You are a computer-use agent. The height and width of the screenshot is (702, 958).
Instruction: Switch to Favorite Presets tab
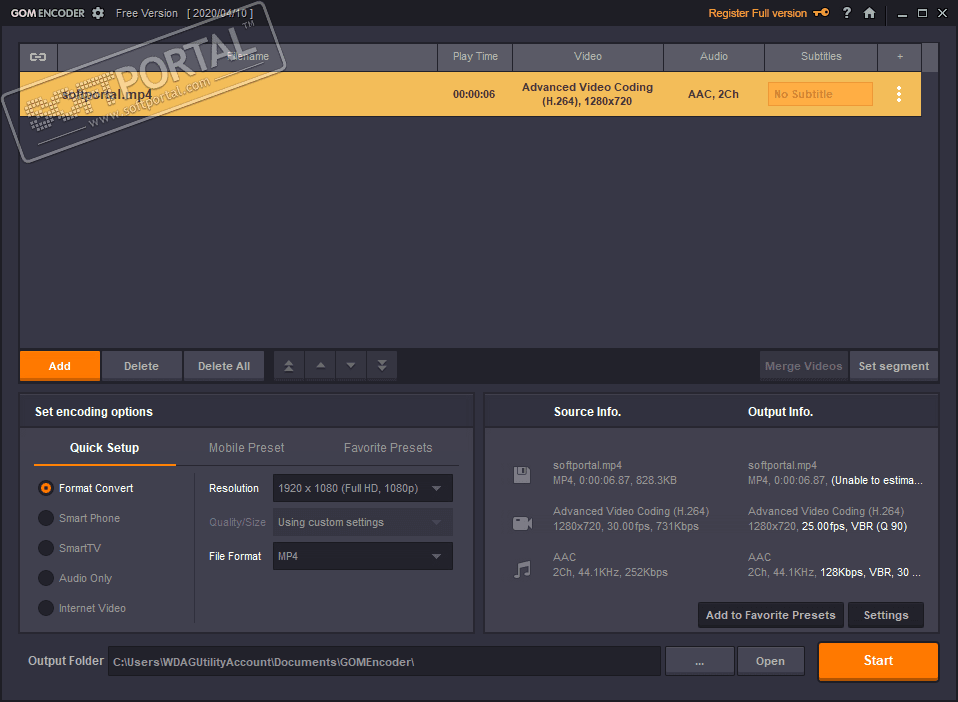[388, 448]
